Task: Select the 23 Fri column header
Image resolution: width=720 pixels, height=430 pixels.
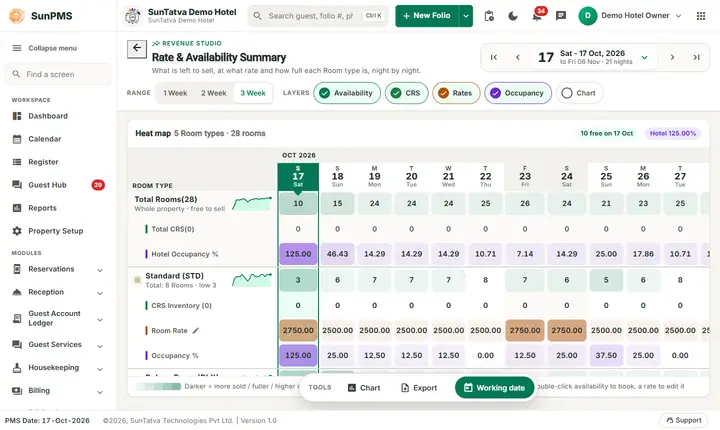Action: click(x=525, y=176)
